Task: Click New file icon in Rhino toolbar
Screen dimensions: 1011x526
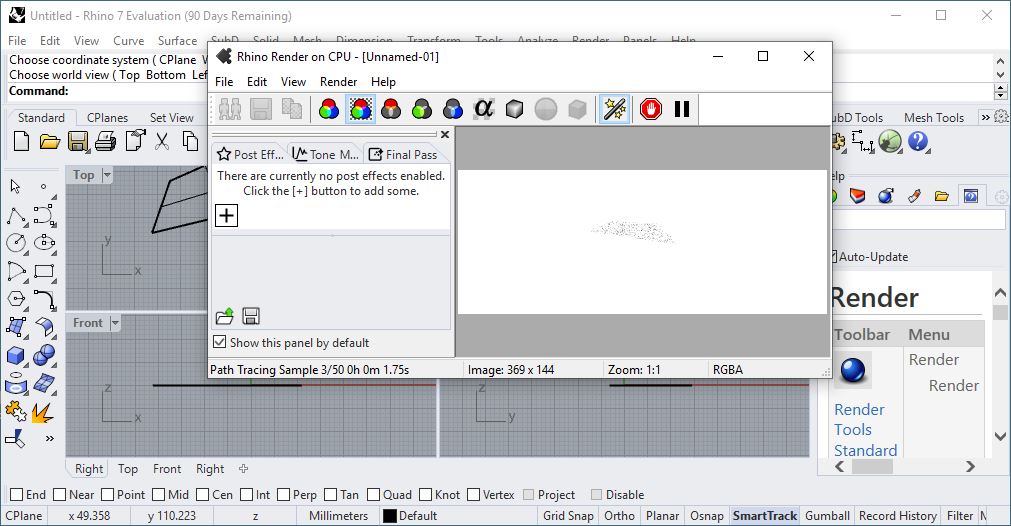Action: coord(21,141)
